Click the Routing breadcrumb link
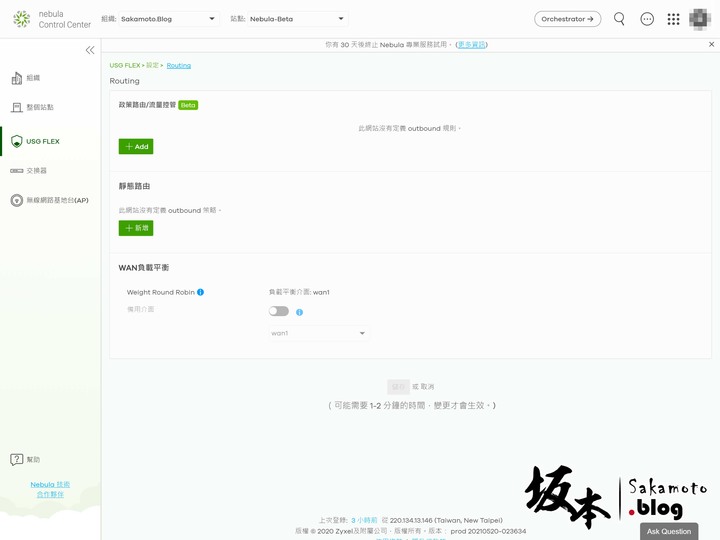The image size is (720, 540). (179, 66)
